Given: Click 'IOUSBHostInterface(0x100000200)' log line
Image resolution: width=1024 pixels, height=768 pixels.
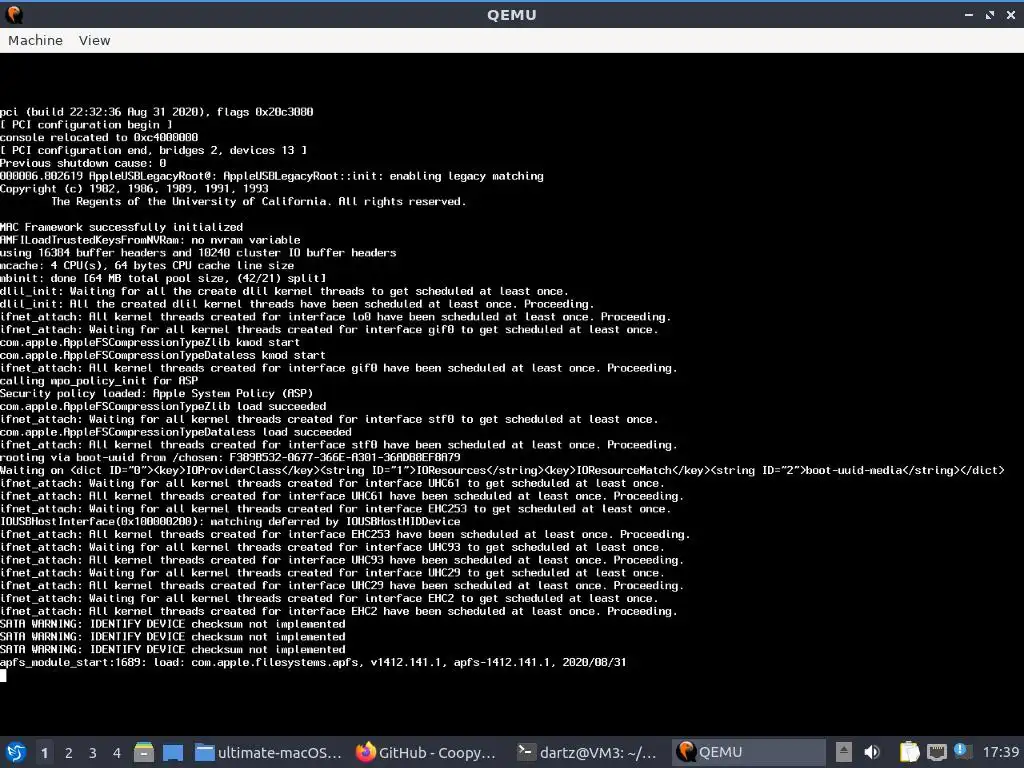Looking at the screenshot, I should (230, 522).
